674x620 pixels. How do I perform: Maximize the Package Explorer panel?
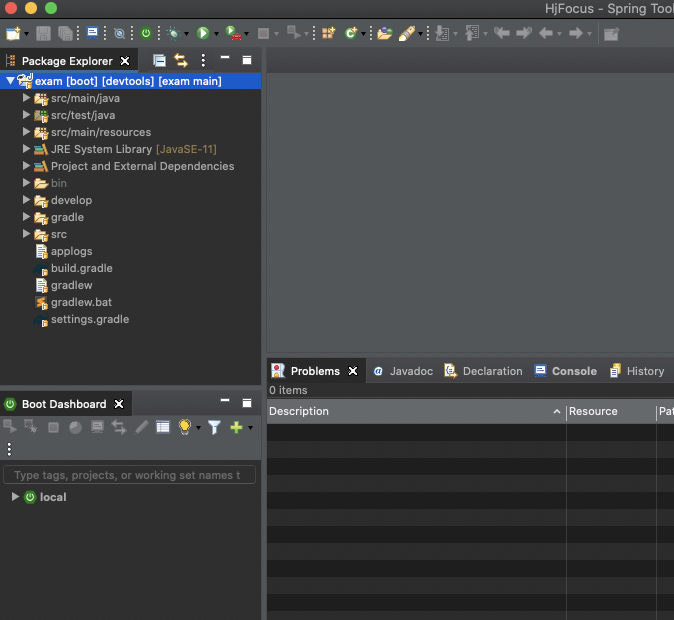[x=247, y=60]
